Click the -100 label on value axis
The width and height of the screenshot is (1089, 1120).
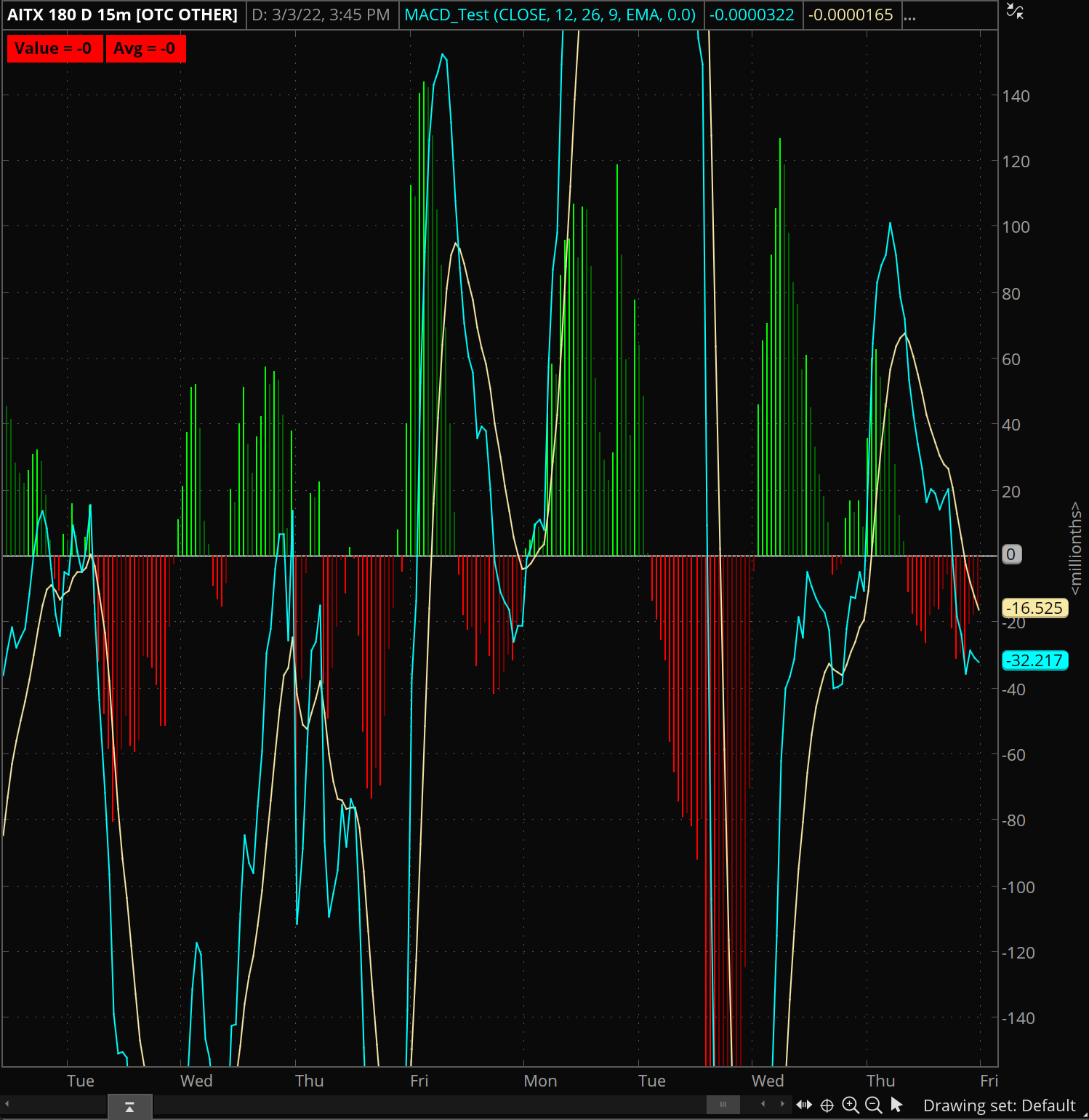point(1018,887)
